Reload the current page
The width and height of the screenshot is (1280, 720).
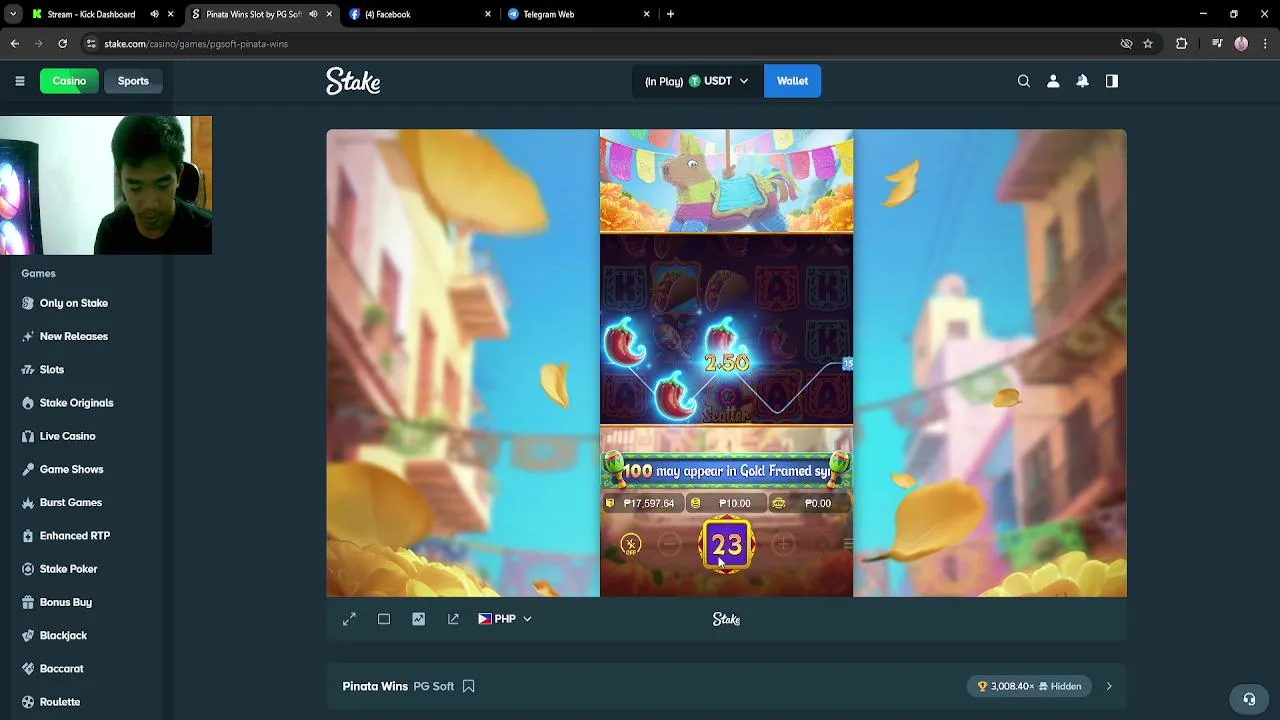tap(62, 44)
